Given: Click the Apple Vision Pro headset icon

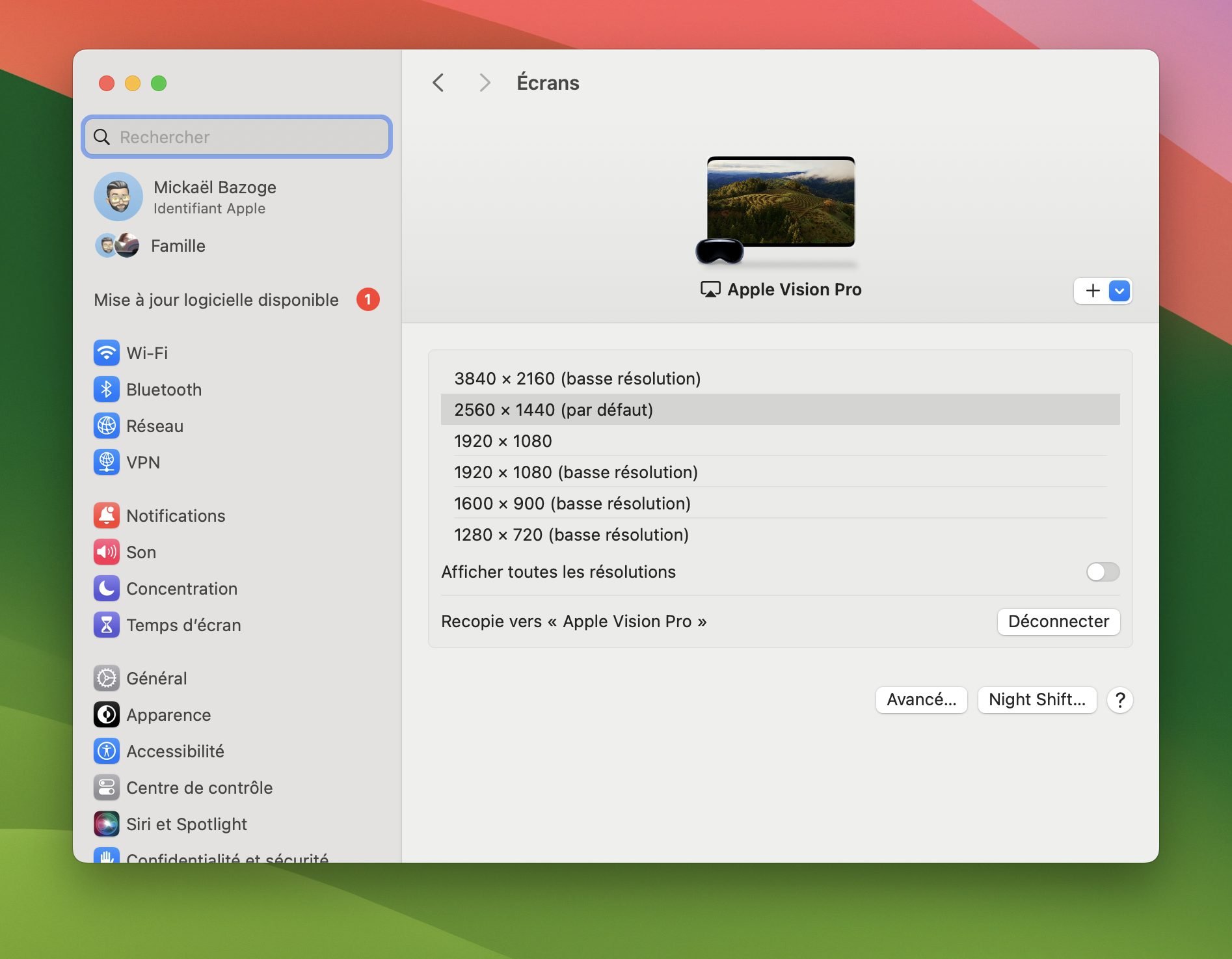Looking at the screenshot, I should tap(719, 252).
